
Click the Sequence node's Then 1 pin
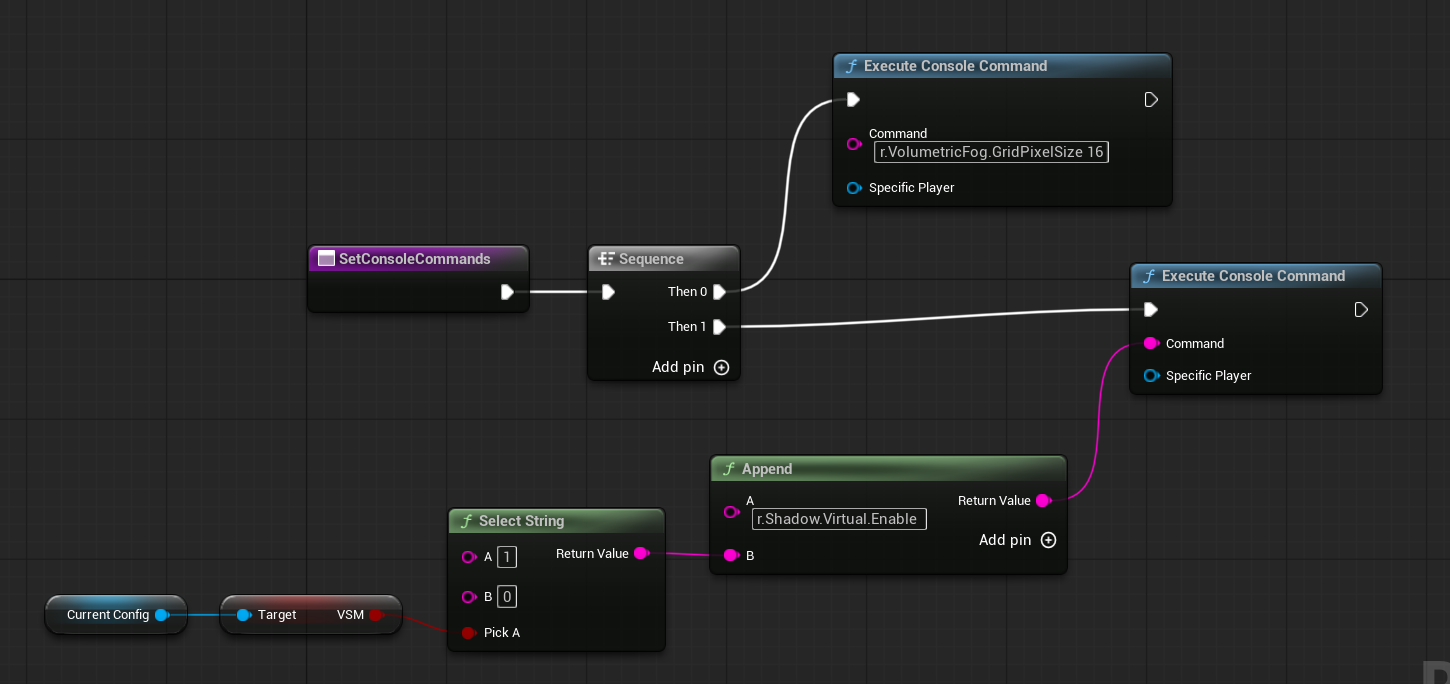(x=719, y=327)
